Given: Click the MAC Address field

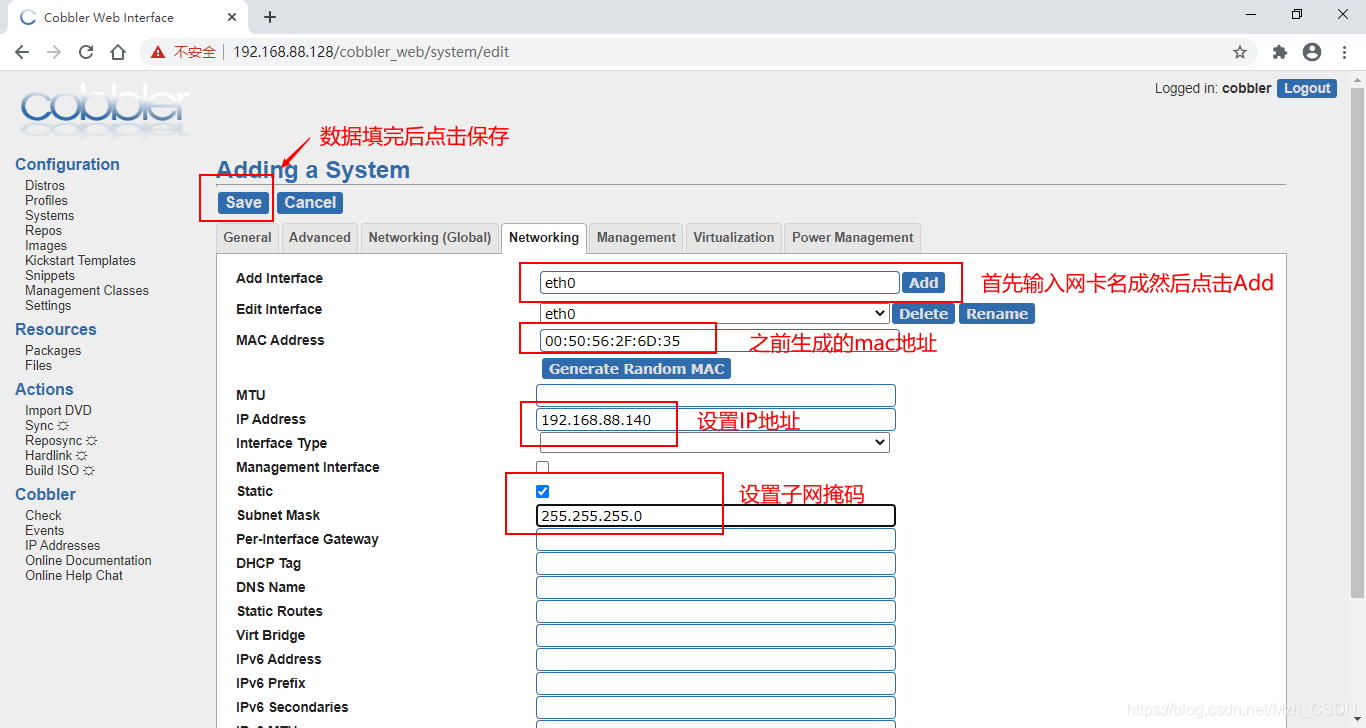Looking at the screenshot, I should click(x=720, y=341).
